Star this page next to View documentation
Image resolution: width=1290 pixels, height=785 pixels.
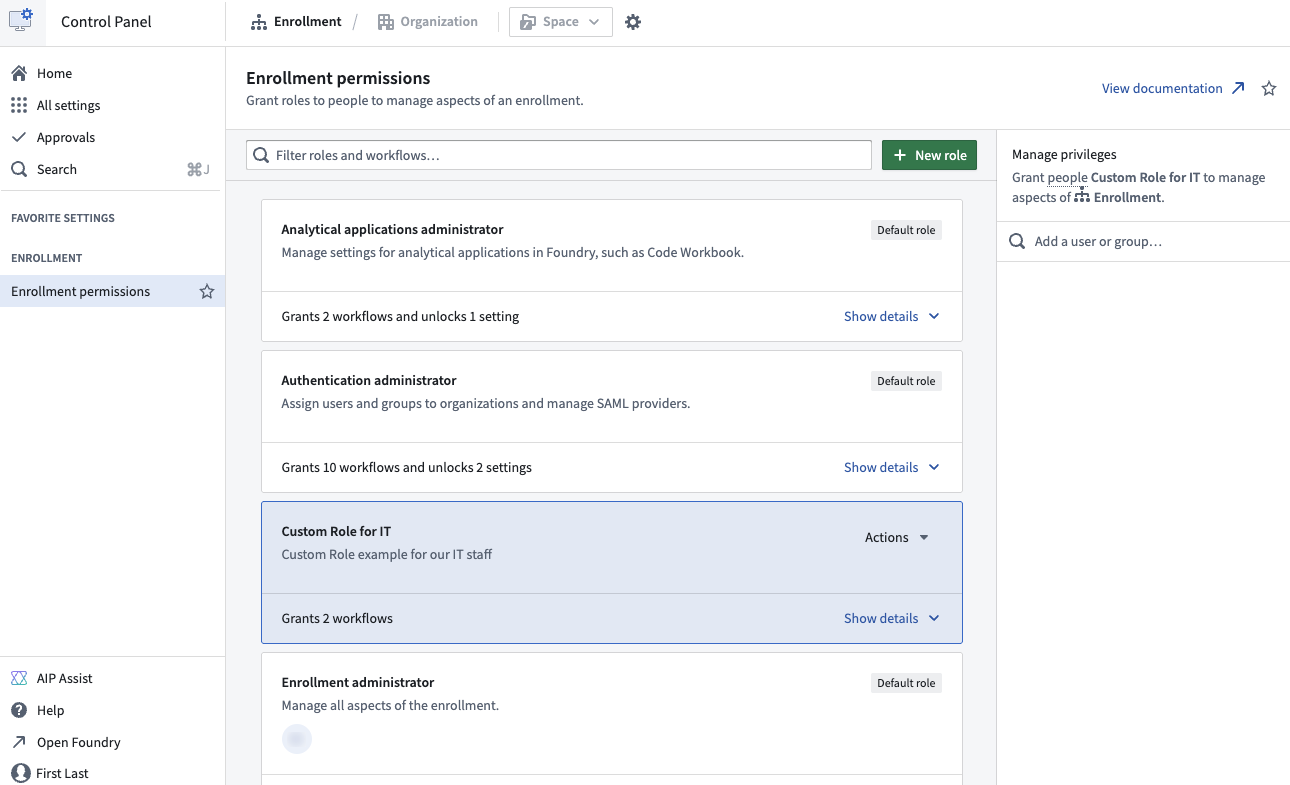pos(1268,88)
